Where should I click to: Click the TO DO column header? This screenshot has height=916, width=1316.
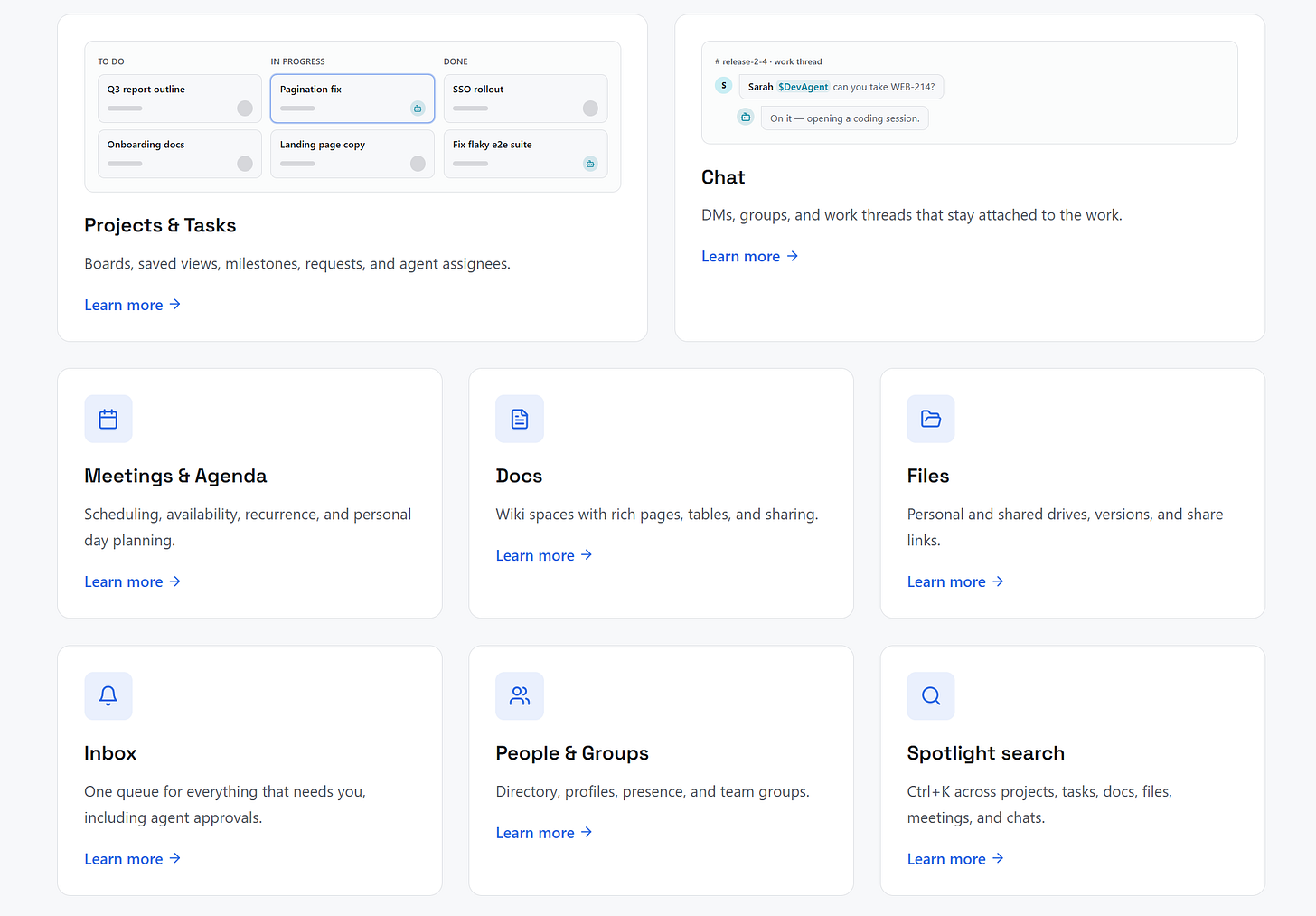tap(111, 61)
